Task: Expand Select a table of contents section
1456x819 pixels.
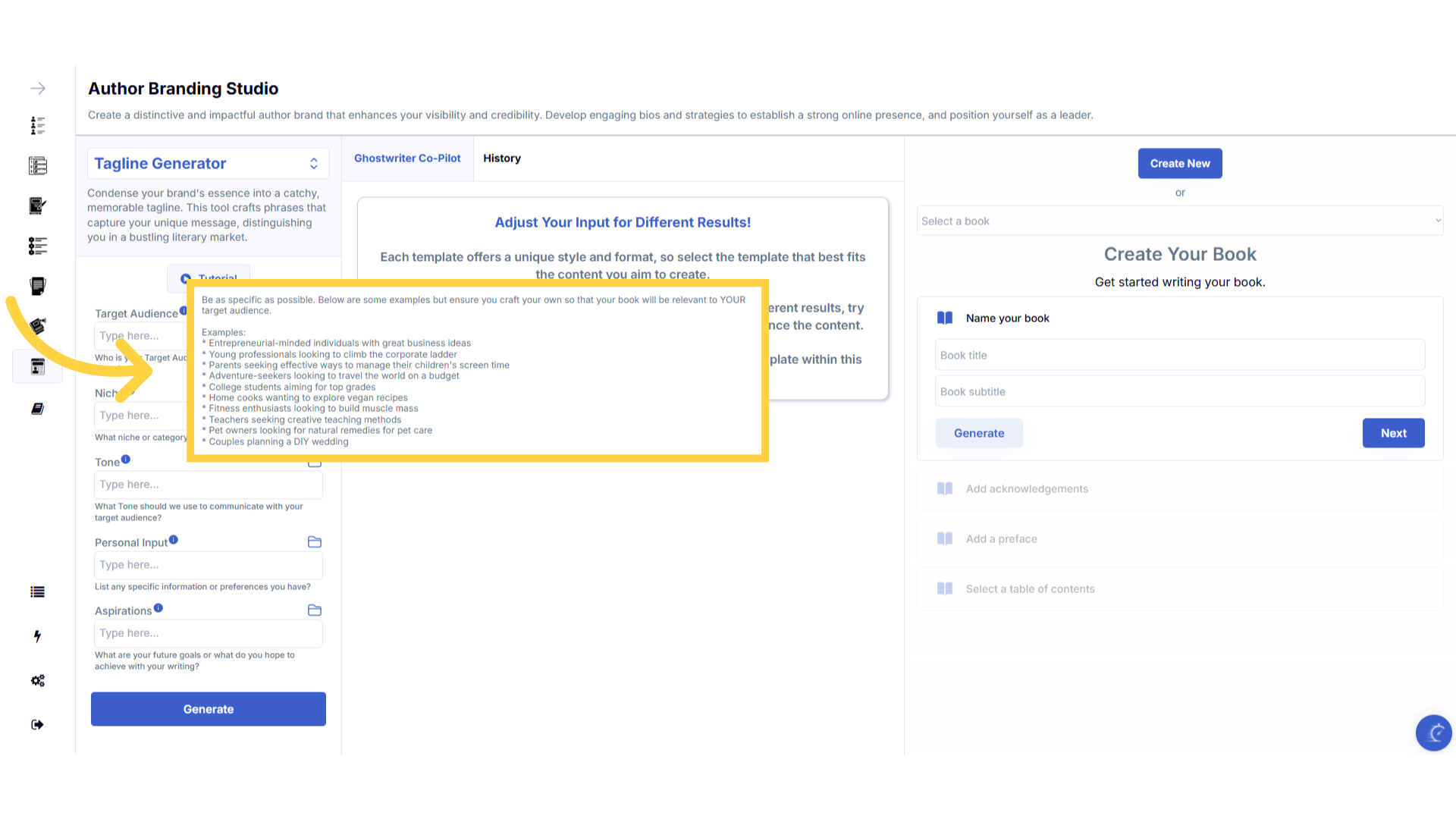Action: click(1030, 588)
